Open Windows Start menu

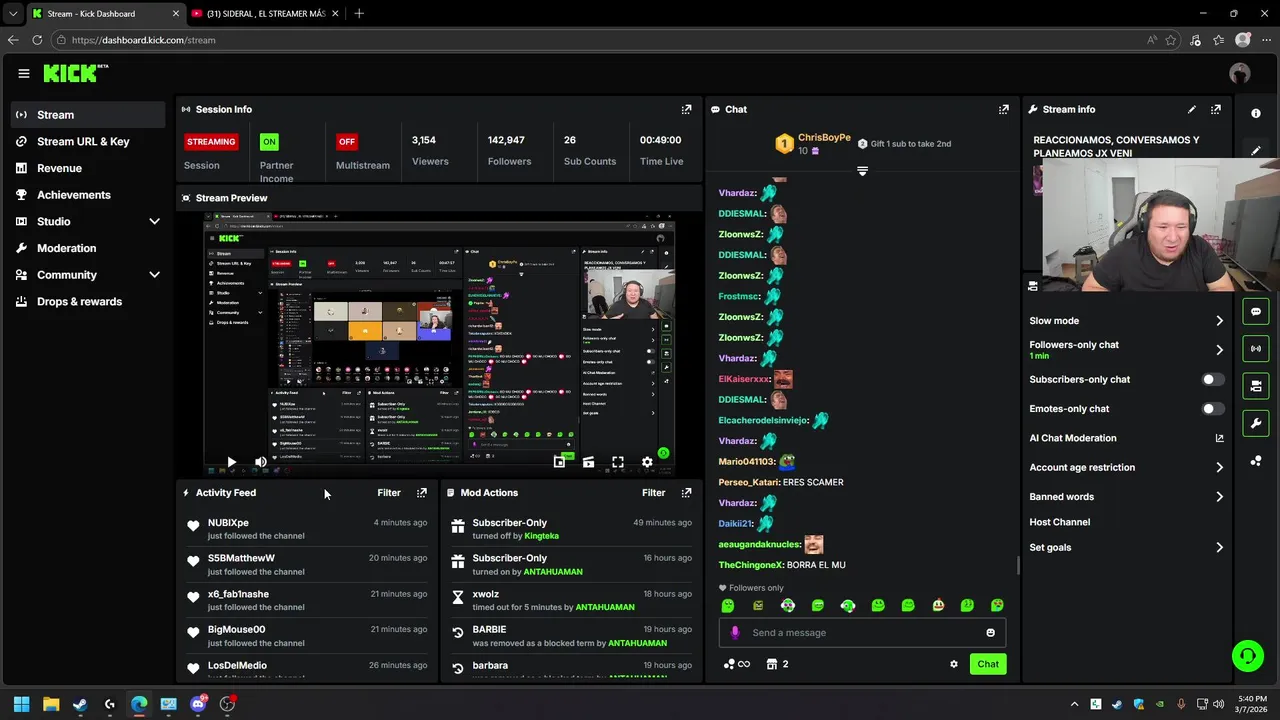pyautogui.click(x=21, y=704)
